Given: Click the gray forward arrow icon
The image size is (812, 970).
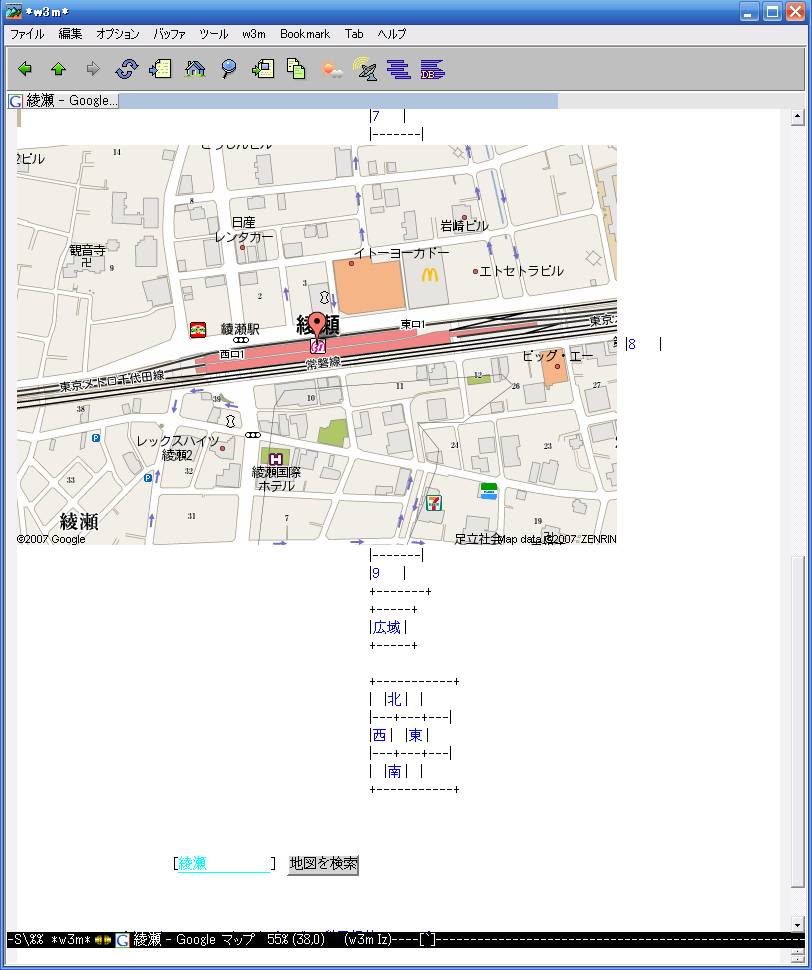Looking at the screenshot, I should point(93,69).
